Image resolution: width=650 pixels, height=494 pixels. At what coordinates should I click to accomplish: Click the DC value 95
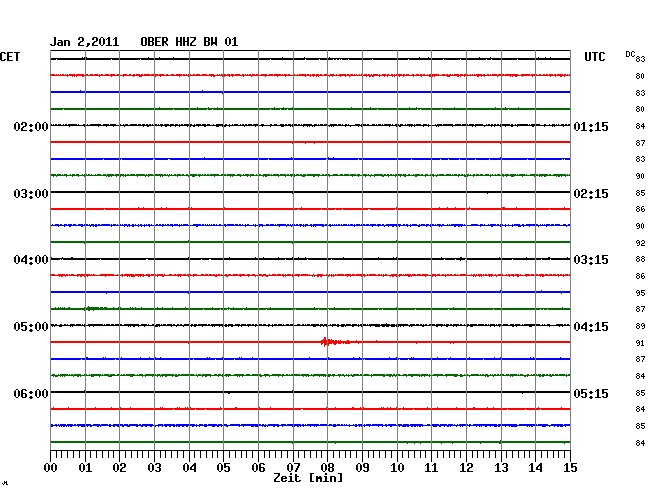coord(640,293)
